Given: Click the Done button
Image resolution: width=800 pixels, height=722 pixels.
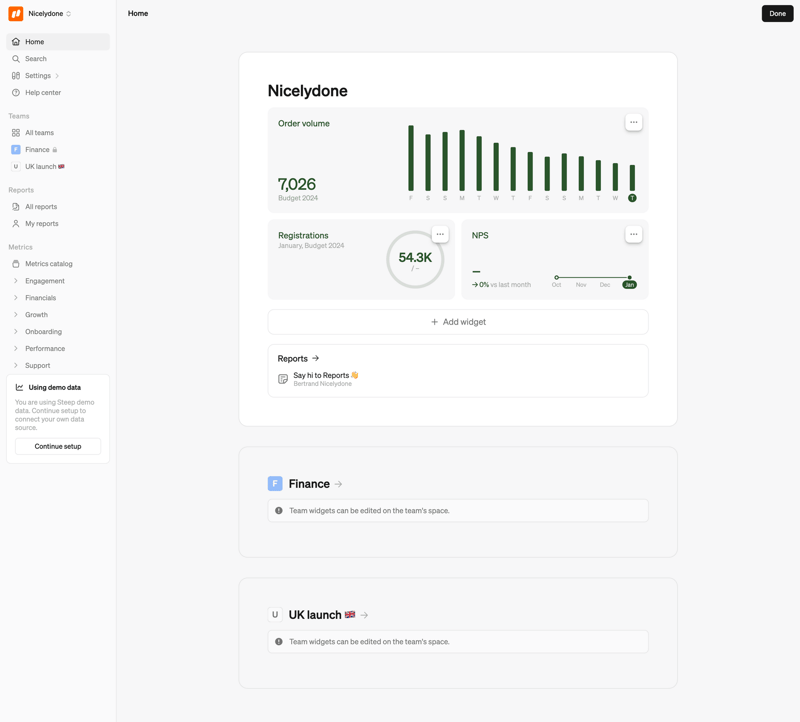Looking at the screenshot, I should [778, 13].
